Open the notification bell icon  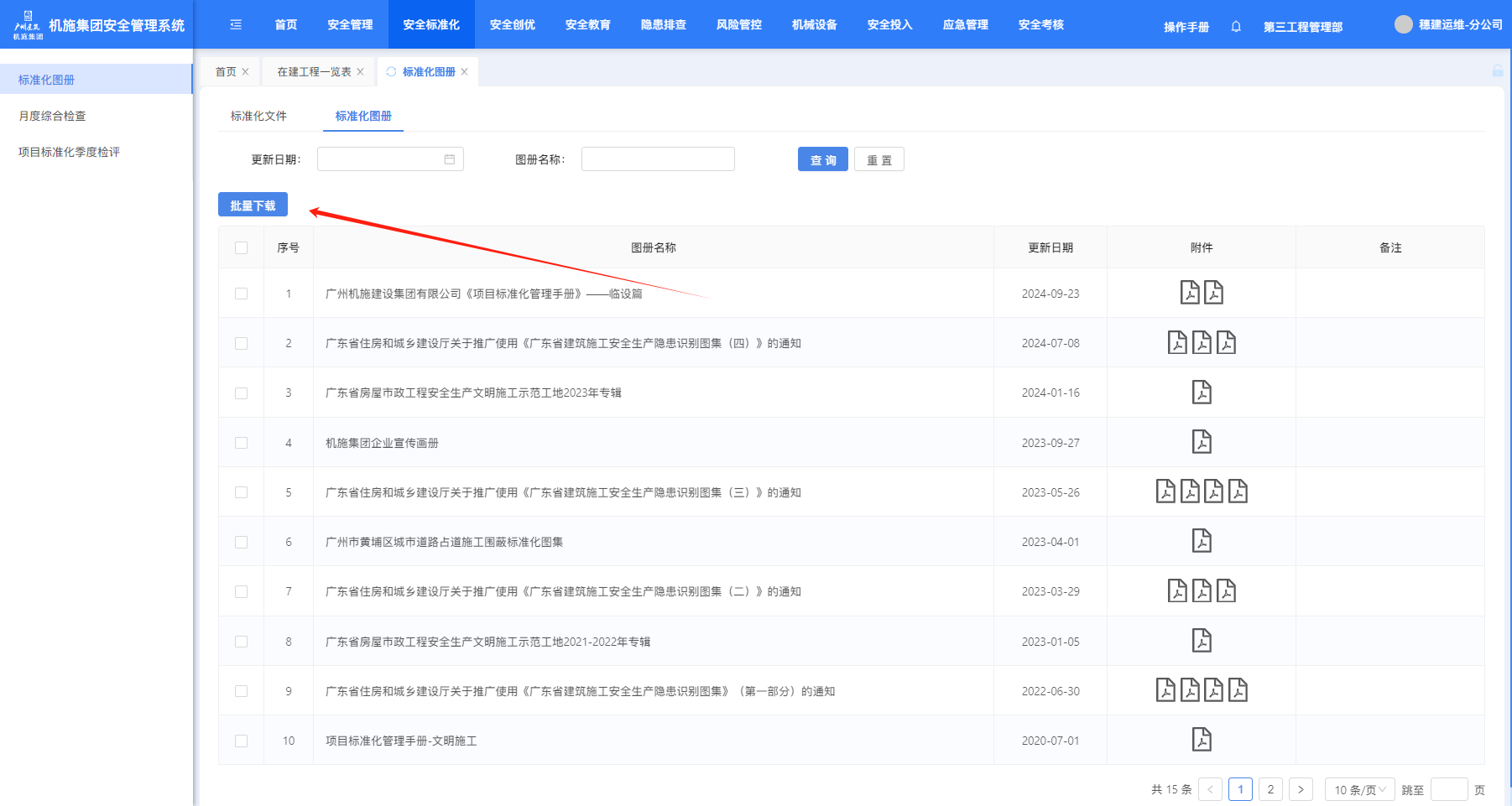coord(1236,27)
